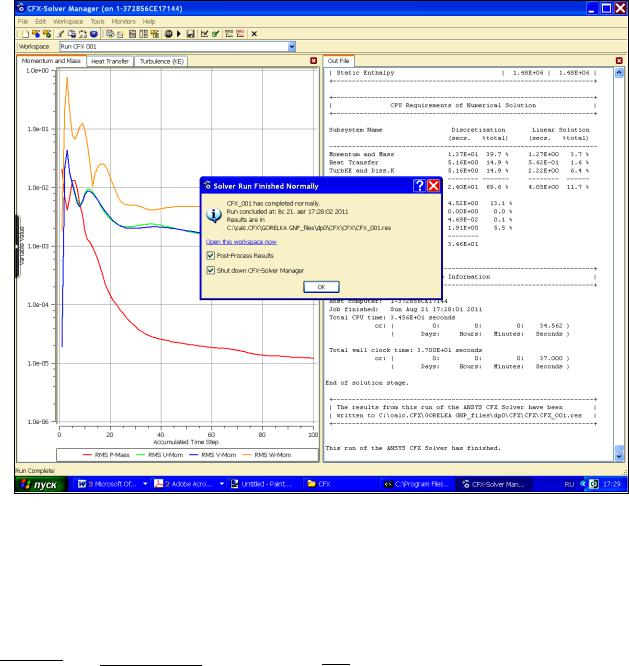Open the Edit menu
The height and width of the screenshot is (666, 629).
40,21
